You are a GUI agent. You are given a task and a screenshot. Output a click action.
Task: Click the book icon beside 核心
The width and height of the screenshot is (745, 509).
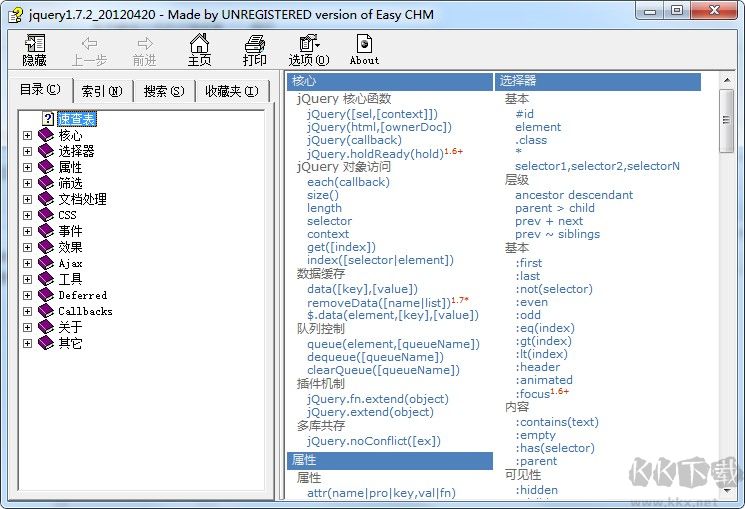[x=46, y=135]
